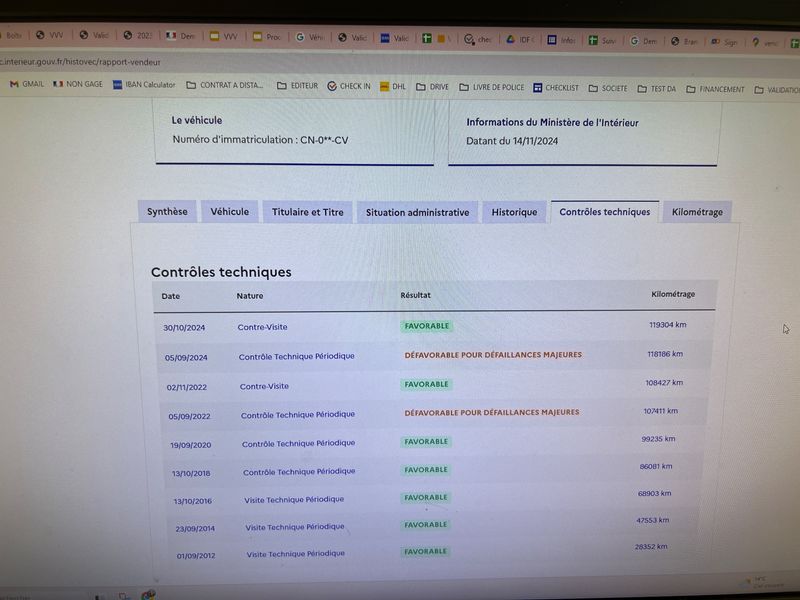This screenshot has width=800, height=600.
Task: Switch to the spreadsheet tab labeled Suivi
Action: tap(602, 40)
